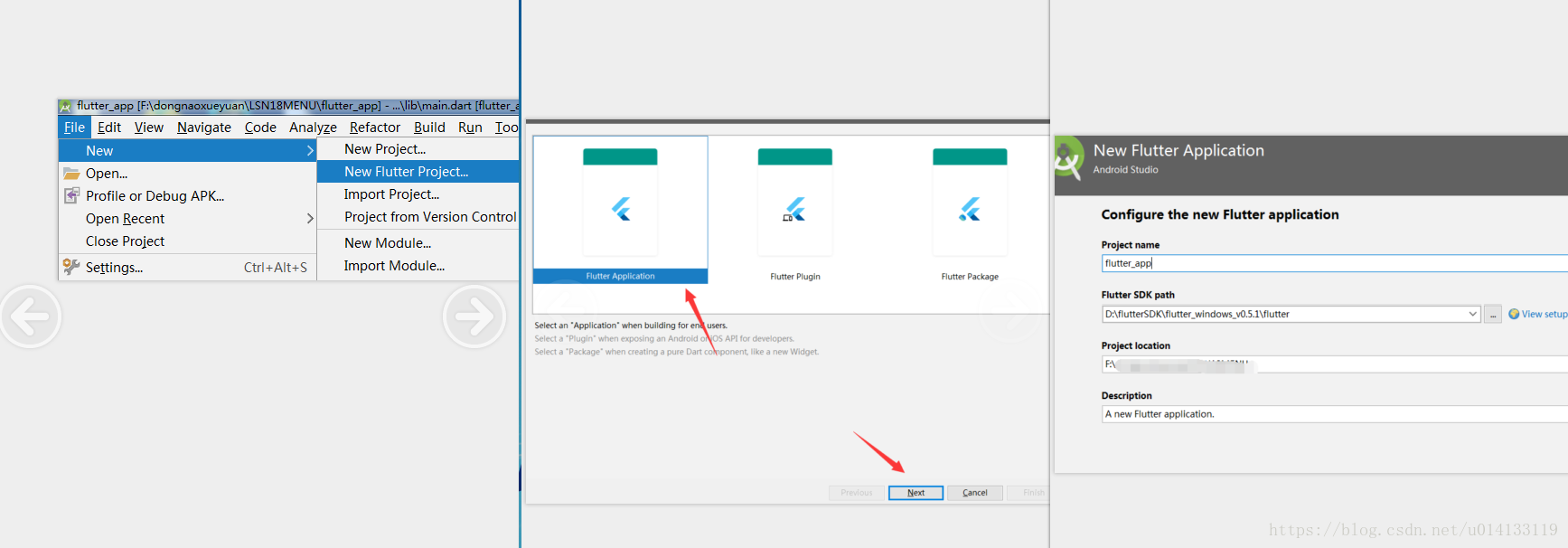This screenshot has height=548, width=1568.
Task: Open the Navigate menu
Action: click(204, 128)
